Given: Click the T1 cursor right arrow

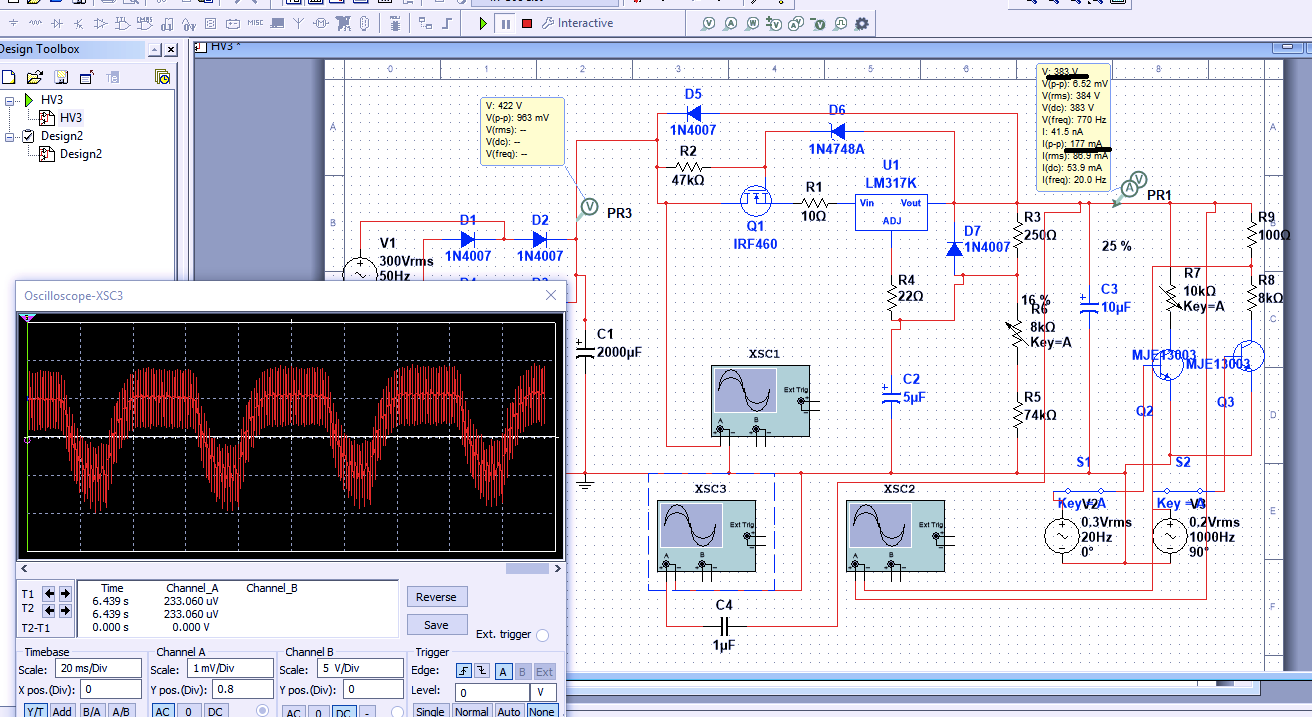Looking at the screenshot, I should (x=65, y=593).
